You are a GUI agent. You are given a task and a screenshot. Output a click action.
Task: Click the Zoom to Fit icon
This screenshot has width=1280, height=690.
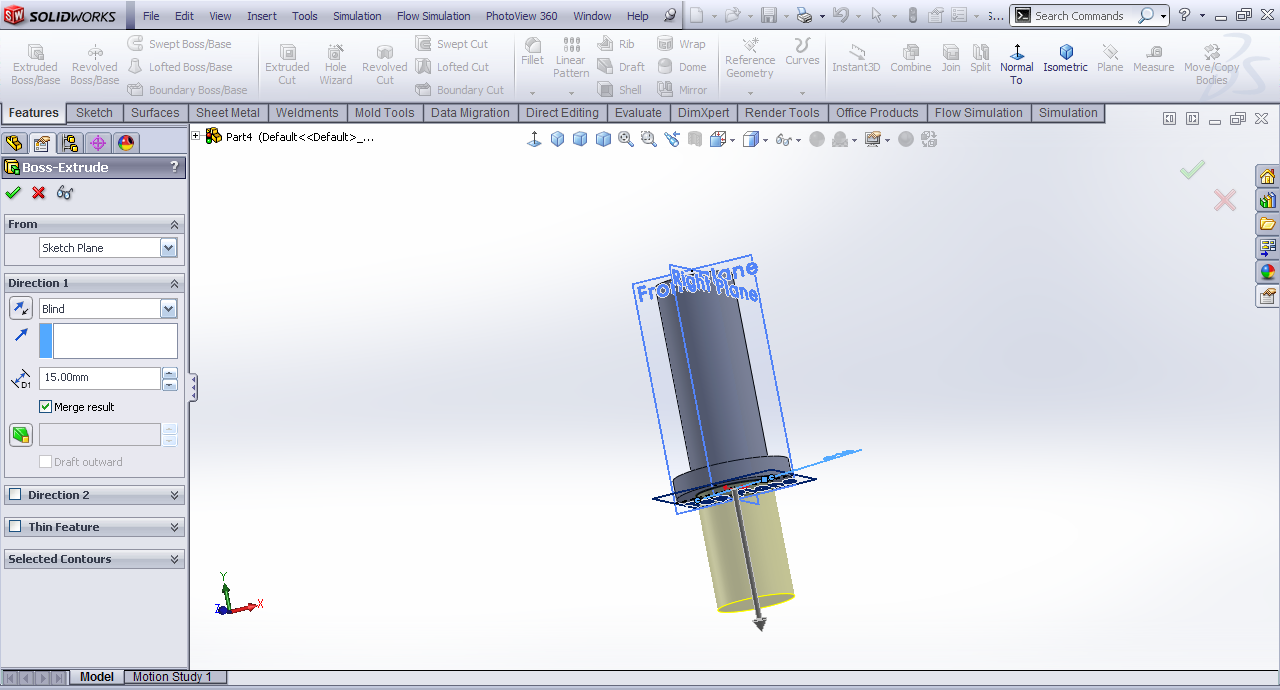(x=626, y=139)
